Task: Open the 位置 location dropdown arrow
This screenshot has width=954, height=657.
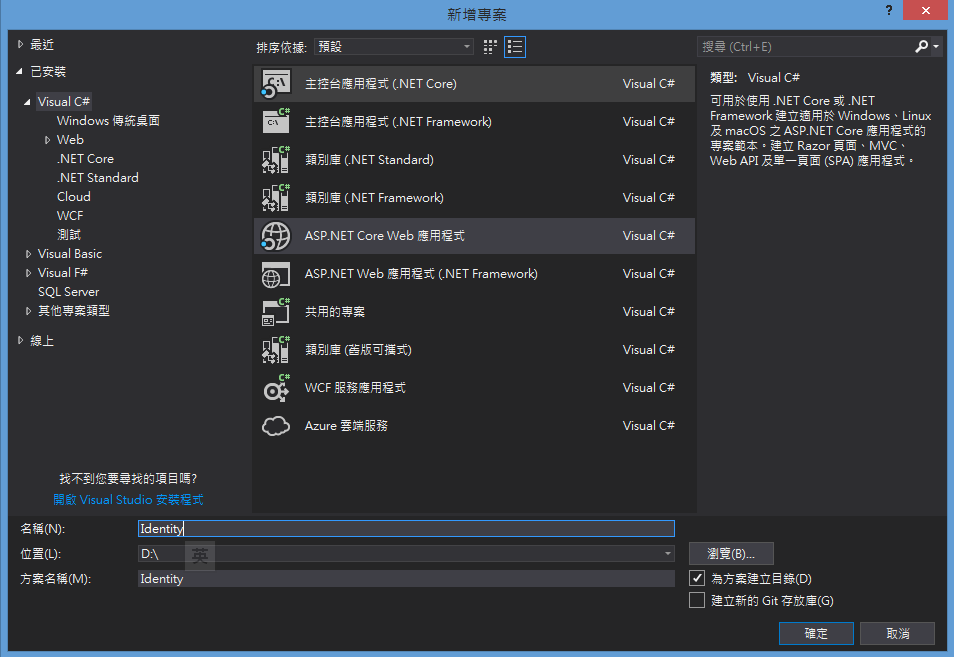Action: (667, 554)
